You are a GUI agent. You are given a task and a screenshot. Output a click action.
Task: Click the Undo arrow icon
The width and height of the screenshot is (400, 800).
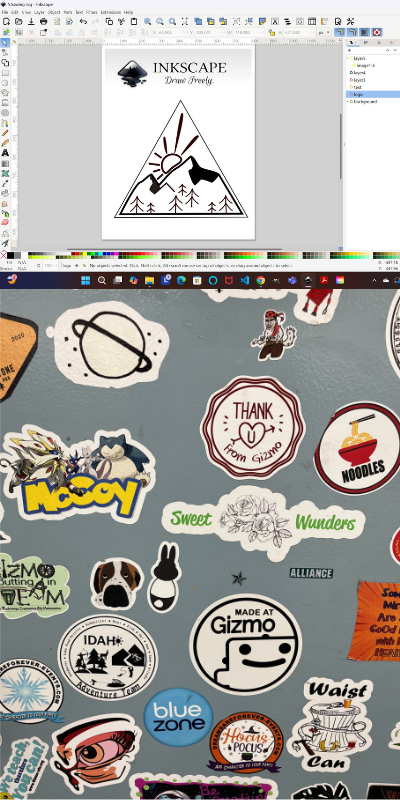(83, 21)
